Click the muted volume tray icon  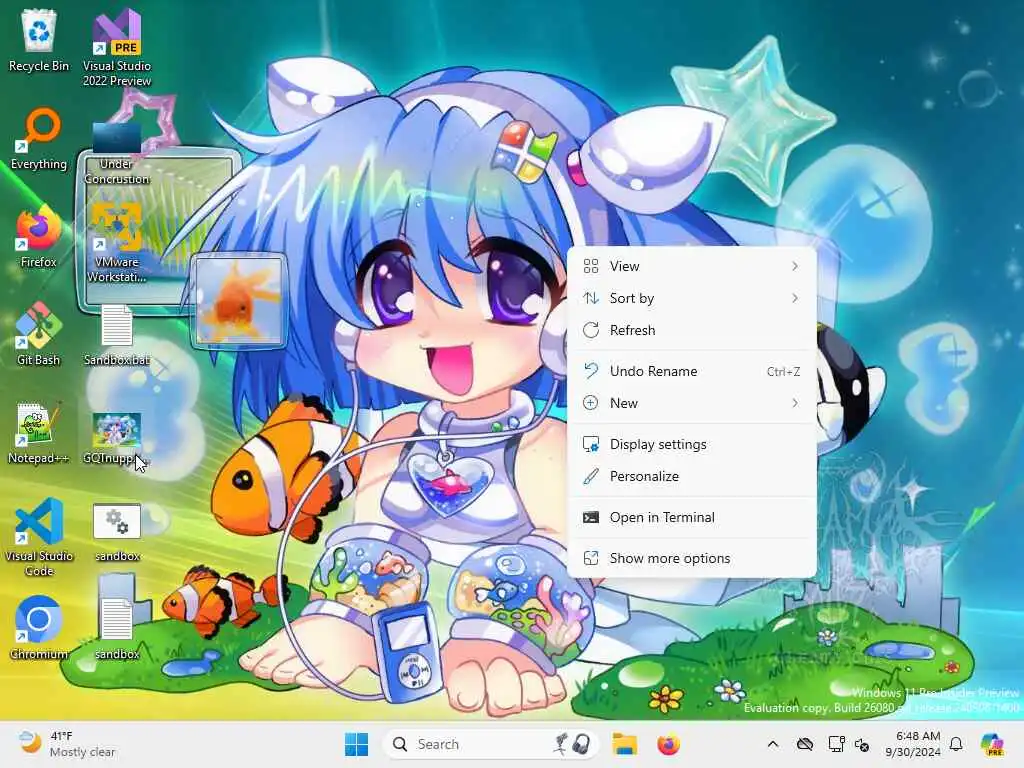[862, 744]
